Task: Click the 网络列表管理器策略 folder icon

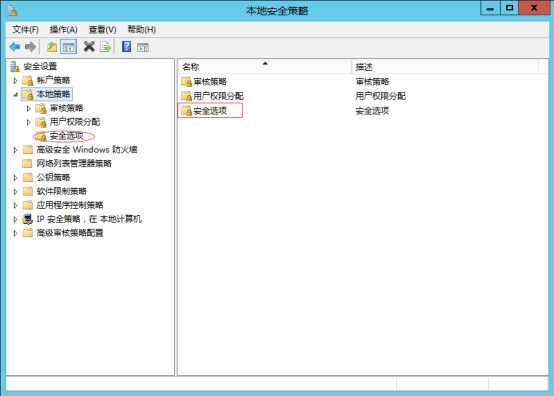Action: pyautogui.click(x=27, y=164)
